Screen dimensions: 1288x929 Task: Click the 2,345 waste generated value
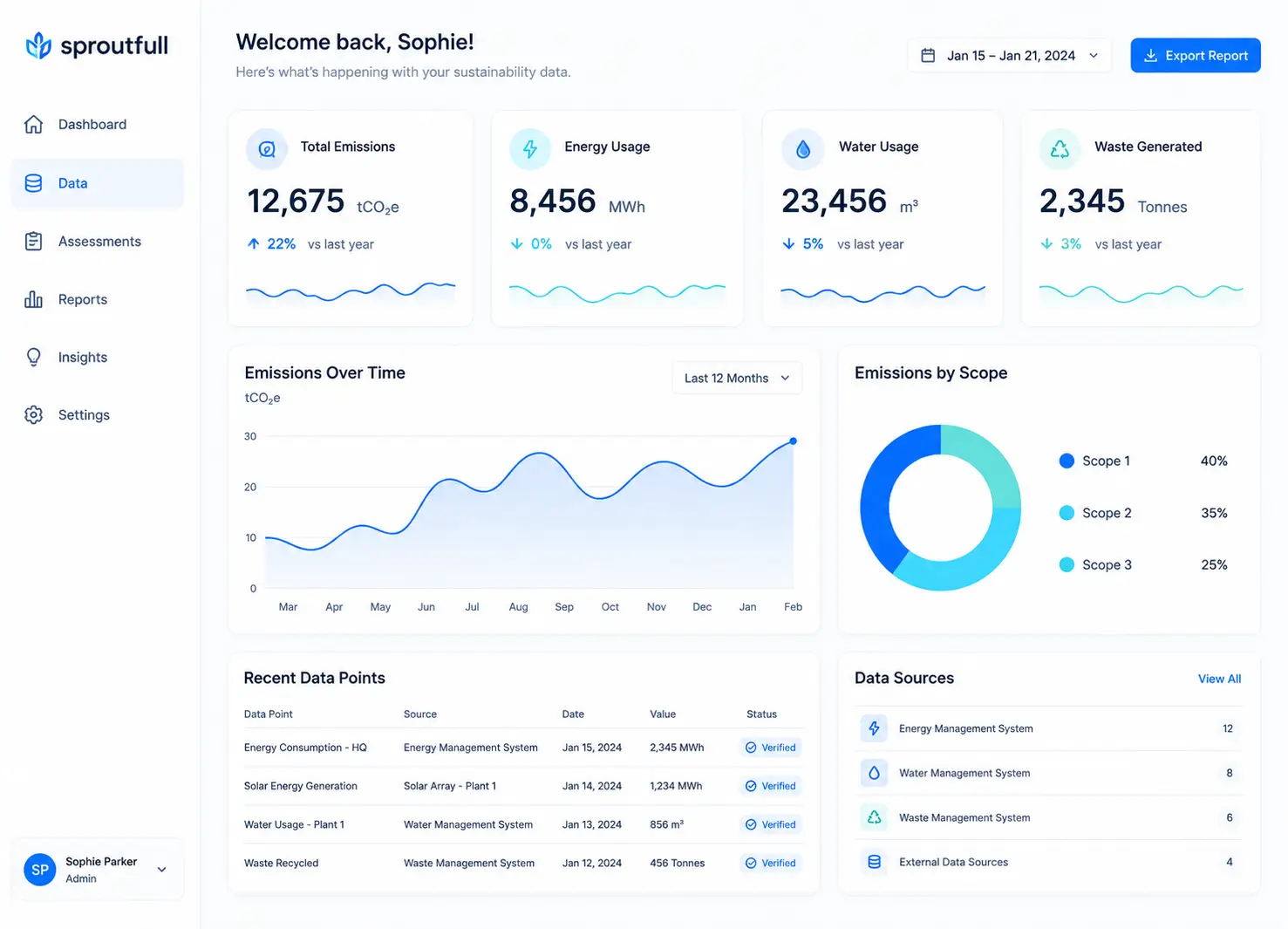click(x=1082, y=202)
